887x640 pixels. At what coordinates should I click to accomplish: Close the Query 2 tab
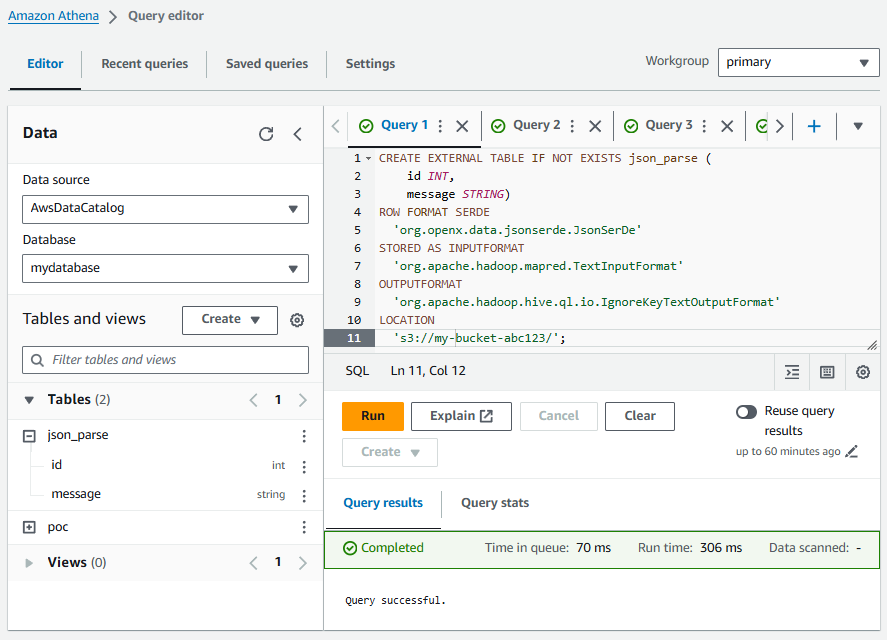595,126
